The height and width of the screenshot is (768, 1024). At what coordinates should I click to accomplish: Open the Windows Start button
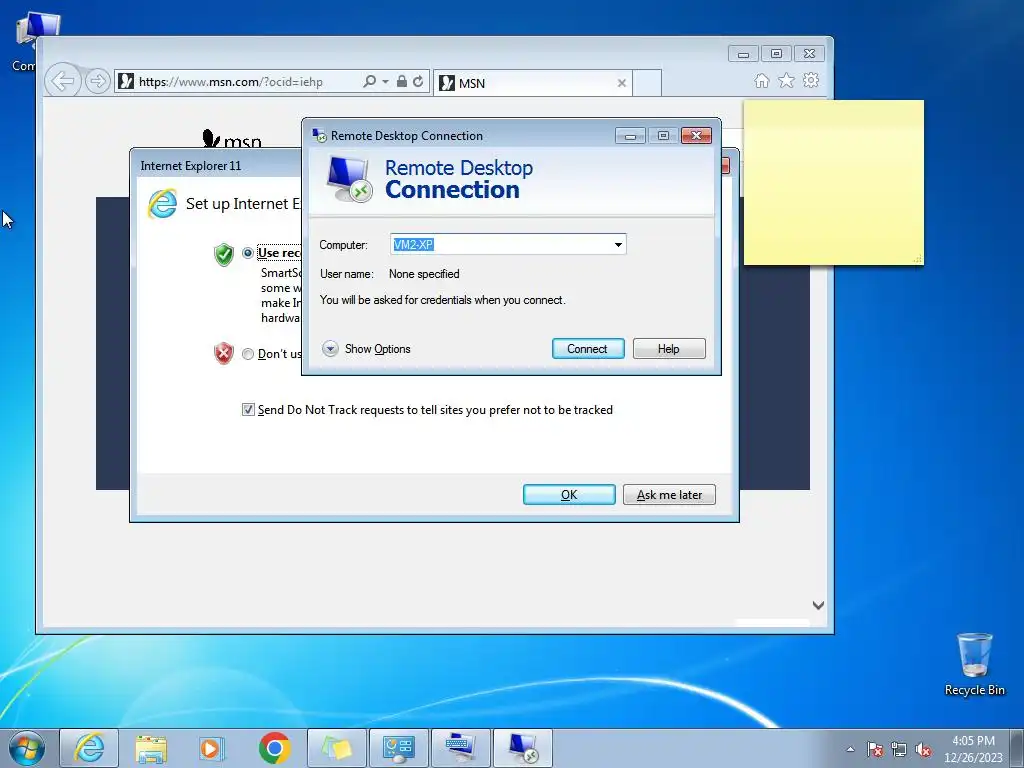[27, 748]
